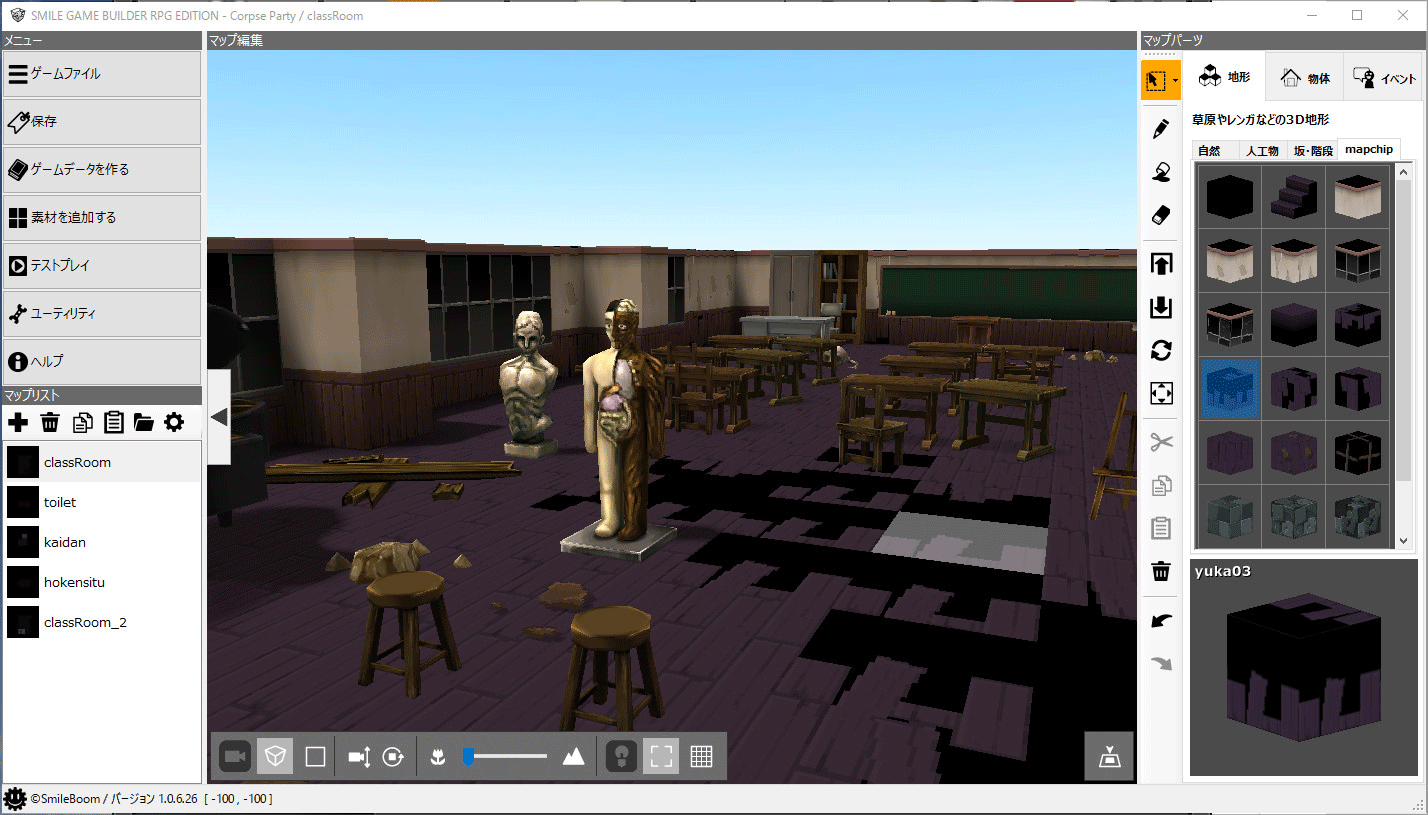Click 素材を追加する button
1428x815 pixels.
pos(102,218)
